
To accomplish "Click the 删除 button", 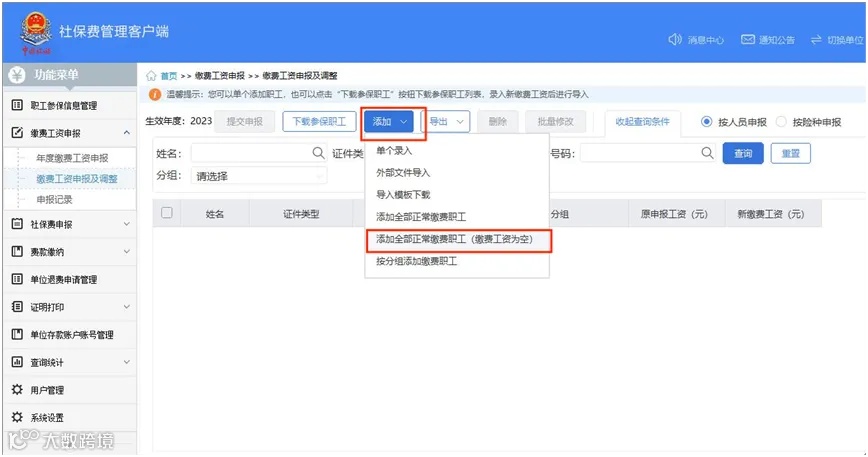I will click(498, 122).
